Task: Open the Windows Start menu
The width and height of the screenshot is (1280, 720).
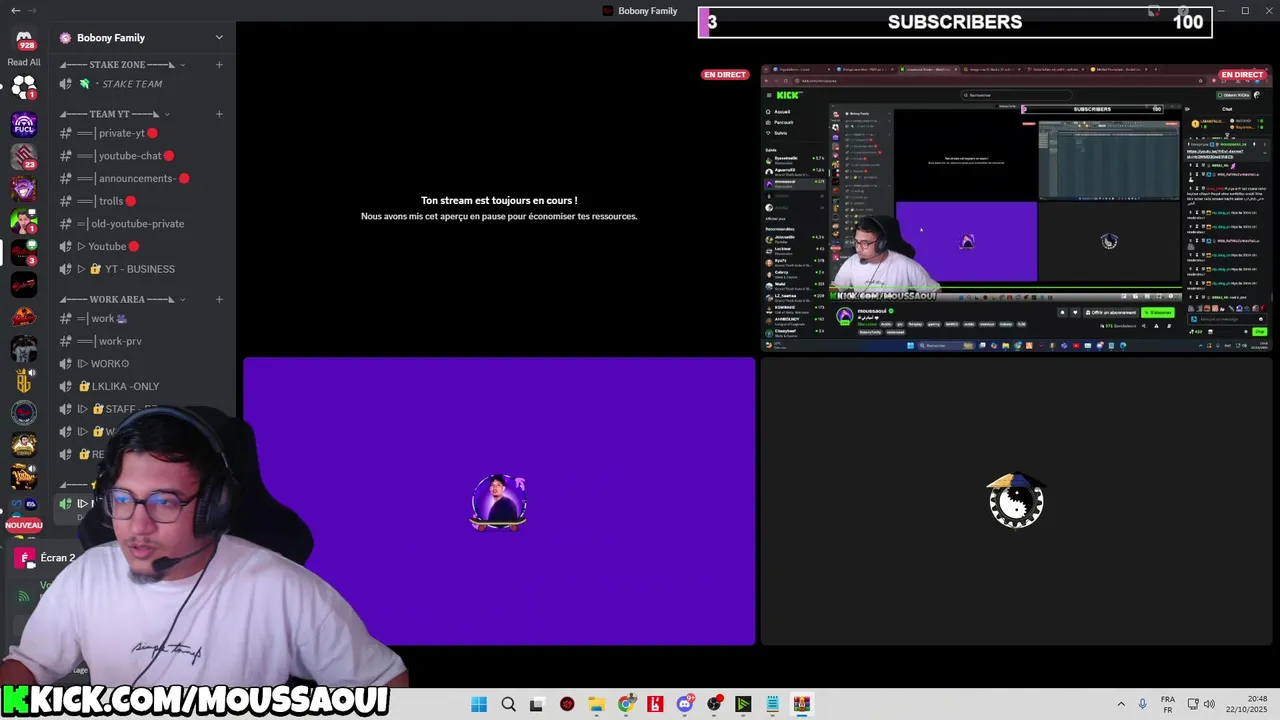Action: [x=479, y=704]
